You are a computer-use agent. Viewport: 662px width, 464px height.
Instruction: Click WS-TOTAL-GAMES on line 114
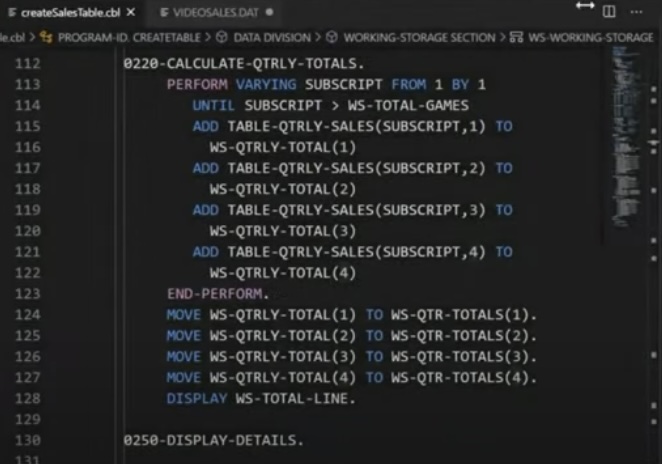[x=408, y=105]
